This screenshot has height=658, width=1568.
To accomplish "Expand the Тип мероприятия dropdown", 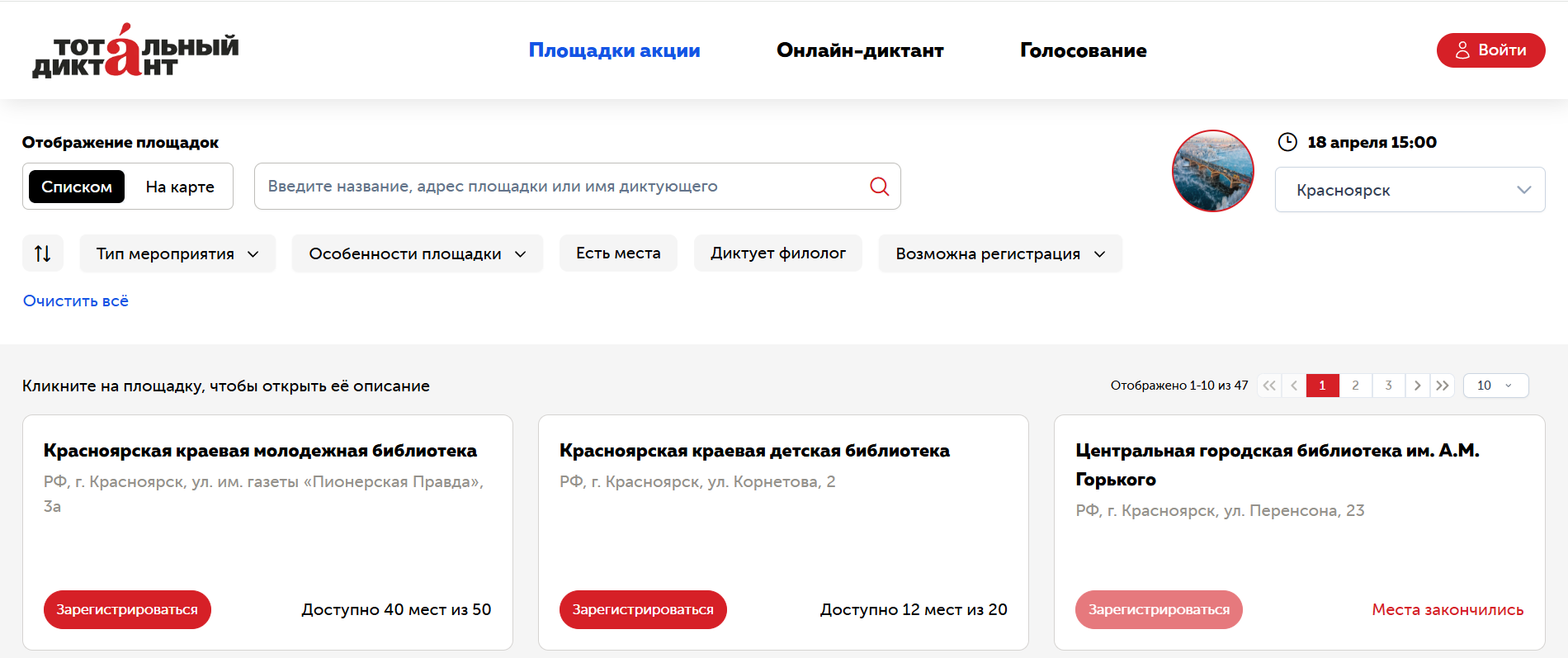I will 177,253.
